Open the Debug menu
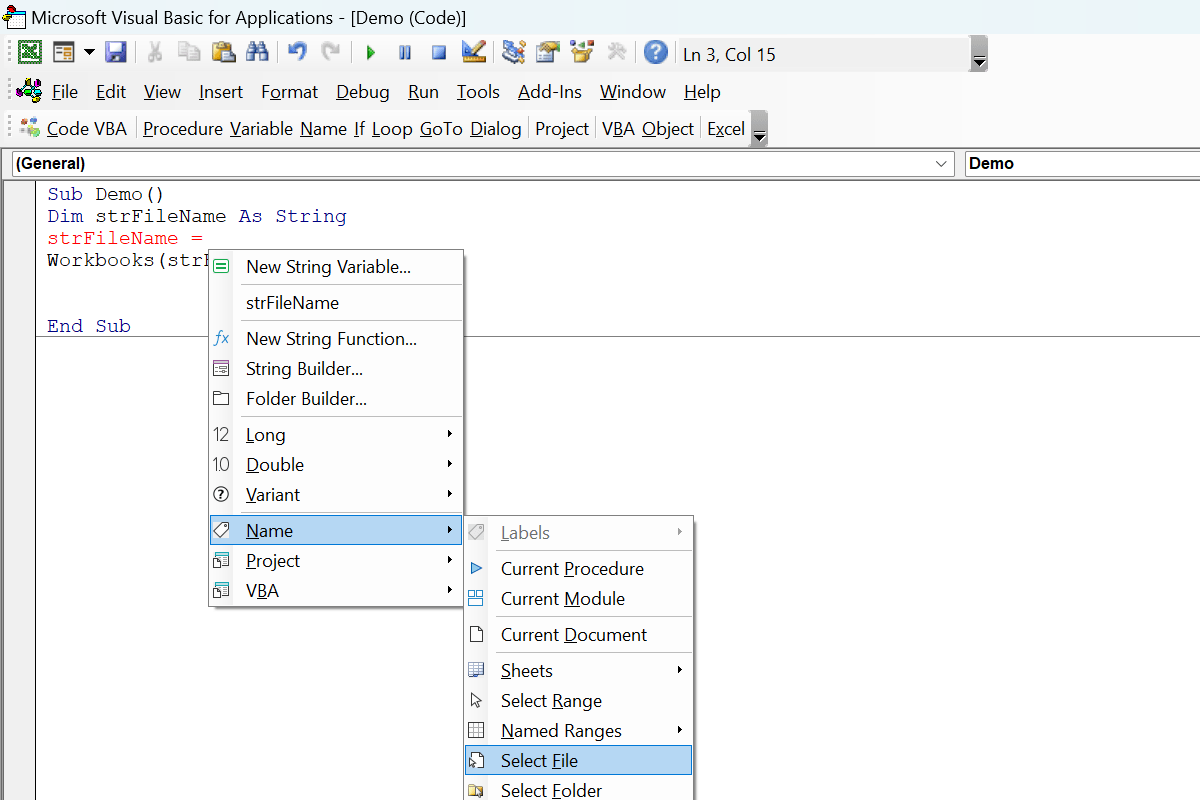 363,92
